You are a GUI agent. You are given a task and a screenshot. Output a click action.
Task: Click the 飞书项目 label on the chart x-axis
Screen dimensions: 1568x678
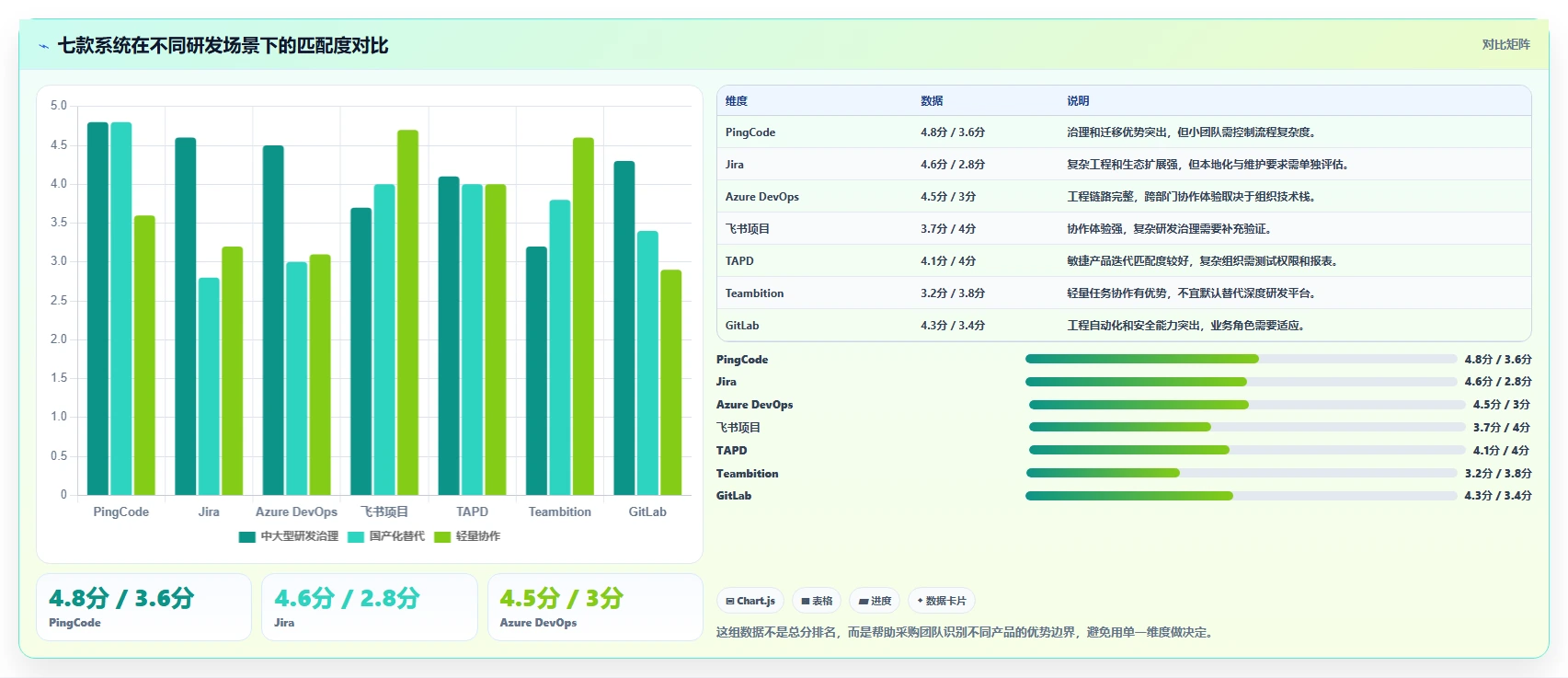coord(384,512)
